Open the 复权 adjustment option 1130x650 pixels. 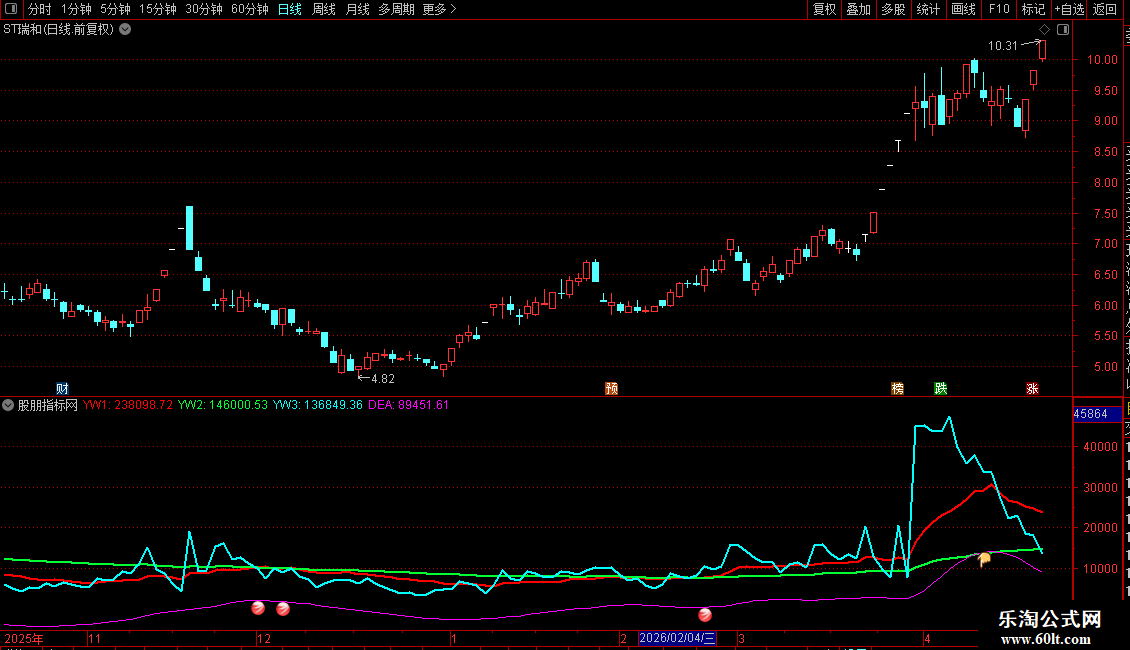[x=824, y=9]
